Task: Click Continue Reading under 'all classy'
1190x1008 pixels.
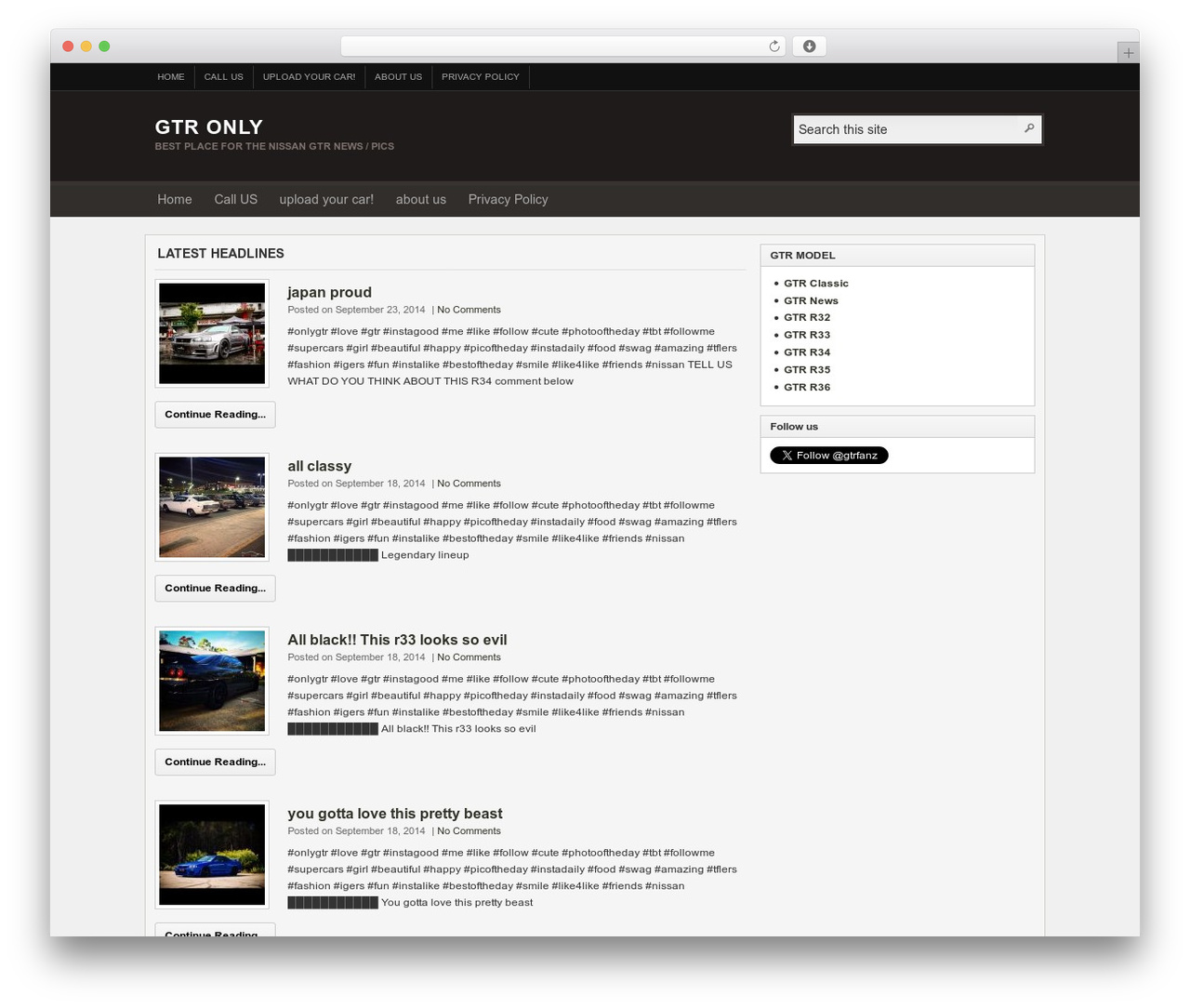Action: pyautogui.click(x=215, y=589)
